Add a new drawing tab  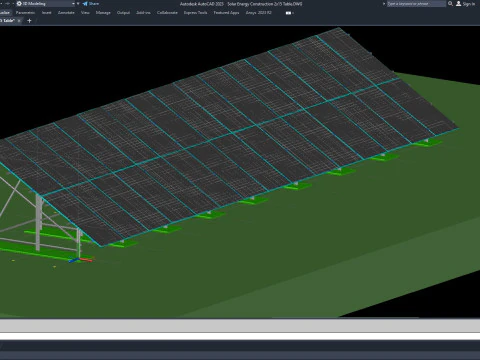tap(29, 21)
